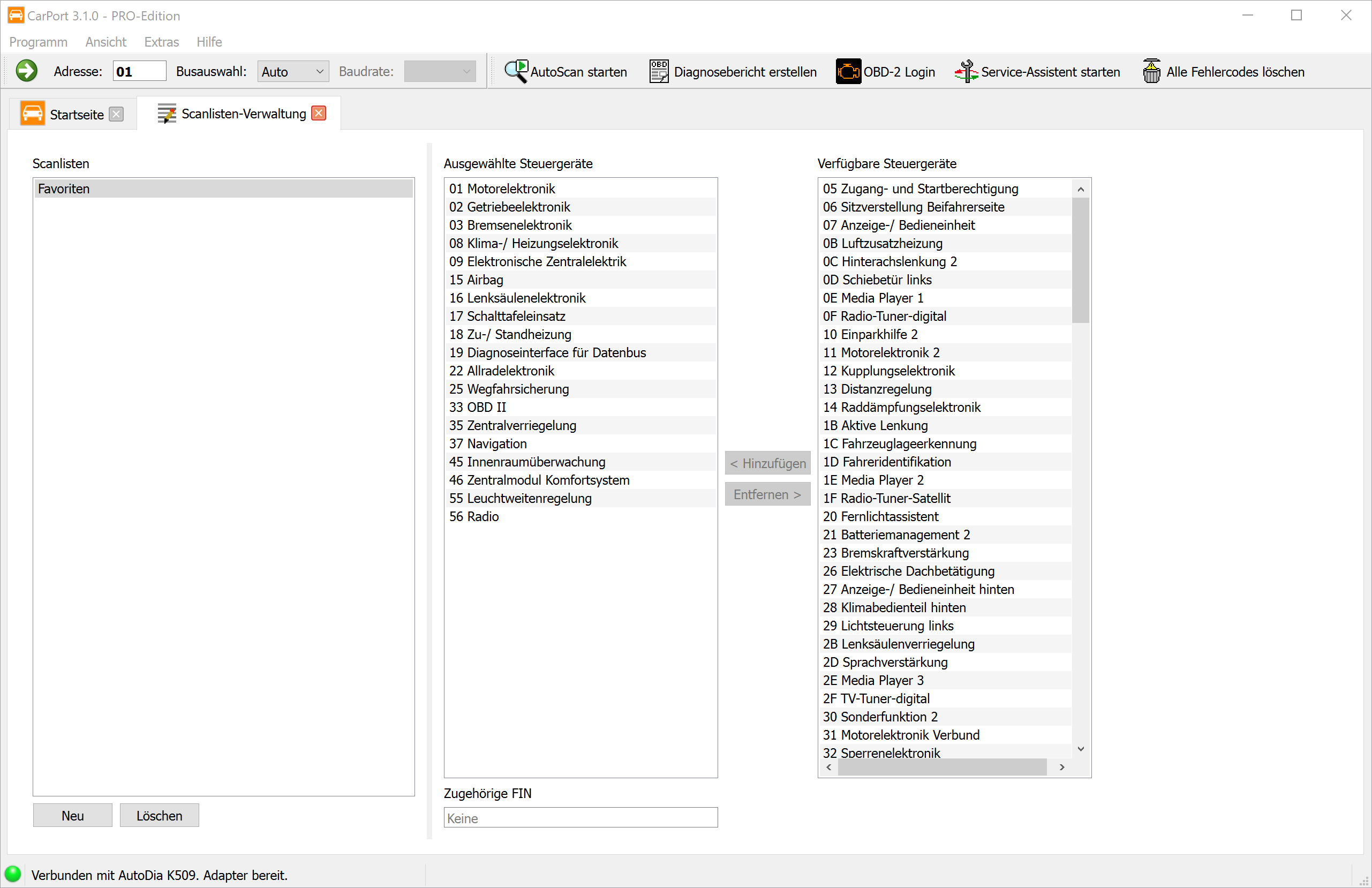The height and width of the screenshot is (888, 1372).
Task: Open the Baudrate dropdown
Action: click(439, 72)
